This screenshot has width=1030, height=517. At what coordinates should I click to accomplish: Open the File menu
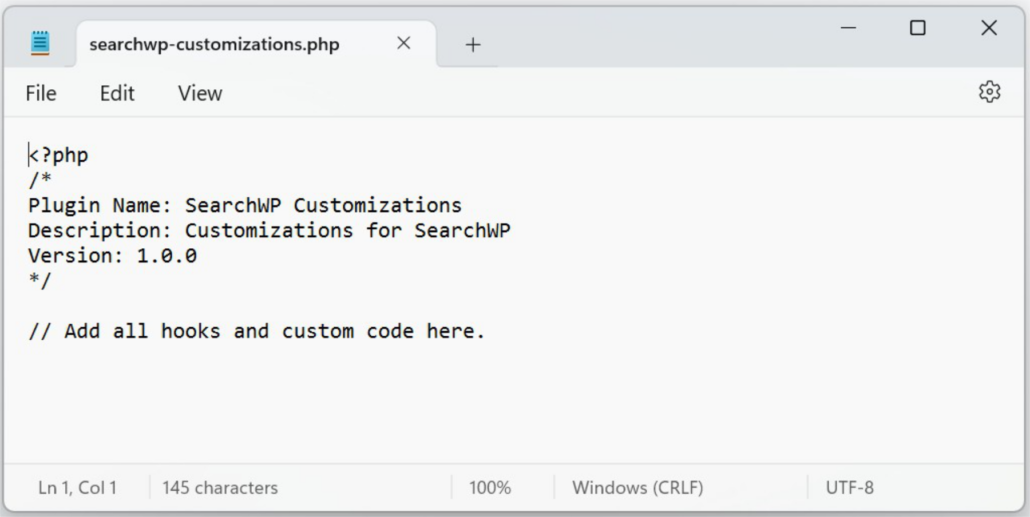(x=41, y=93)
